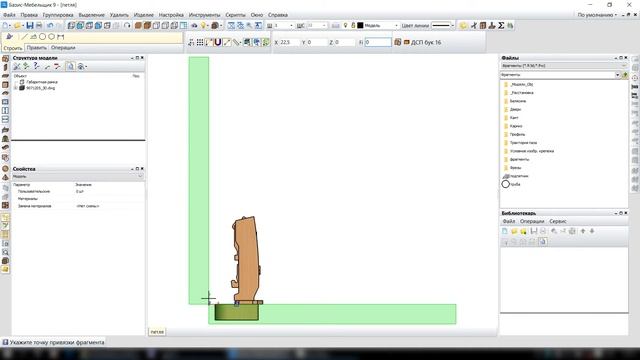Click the headphones-shaped rotate icon
This screenshot has height=360, width=640.
(127, 25)
